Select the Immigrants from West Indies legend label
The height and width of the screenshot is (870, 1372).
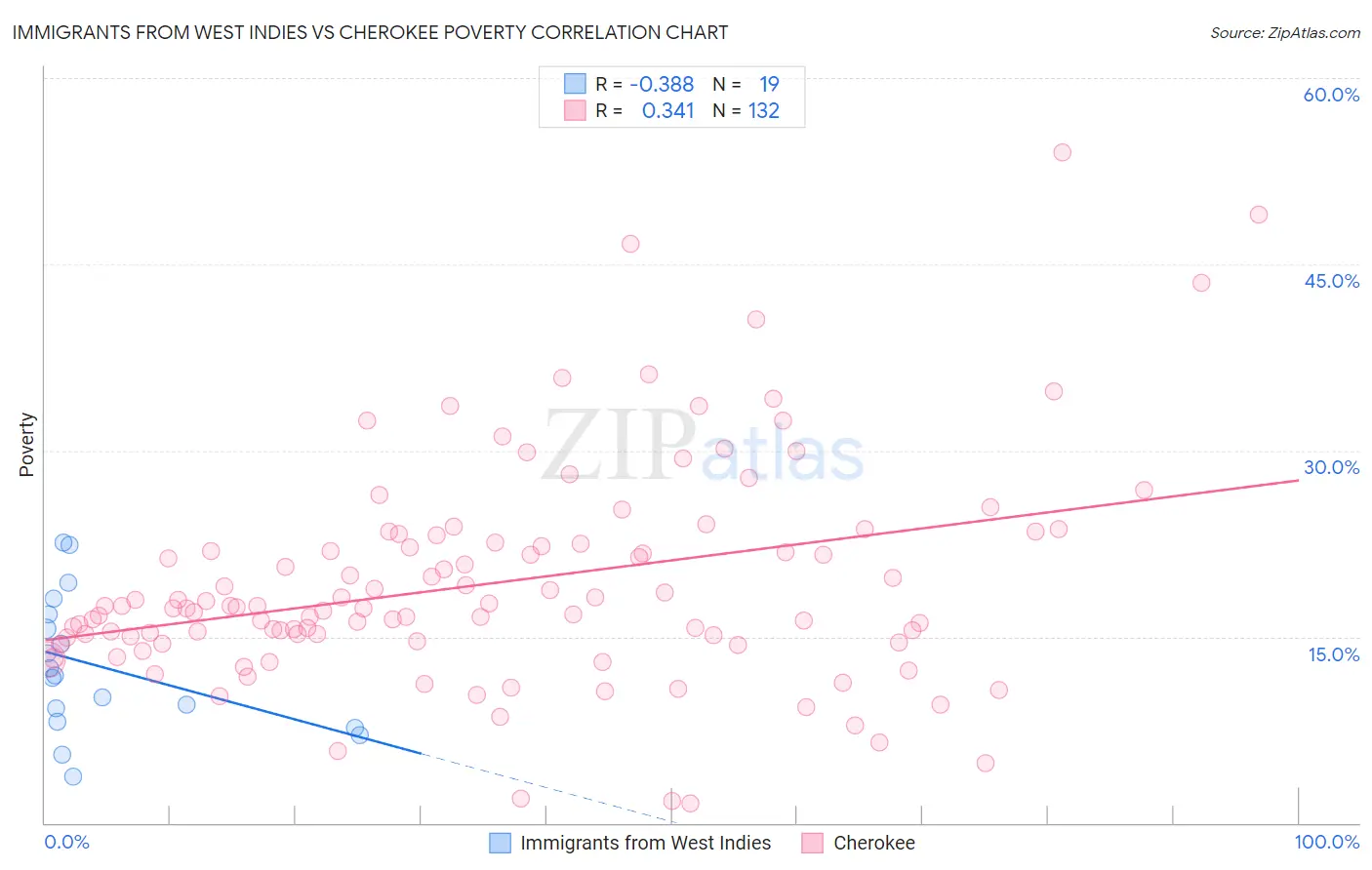[x=645, y=843]
